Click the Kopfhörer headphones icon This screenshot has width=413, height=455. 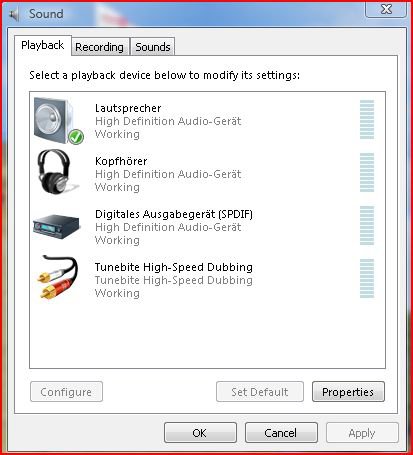(56, 171)
